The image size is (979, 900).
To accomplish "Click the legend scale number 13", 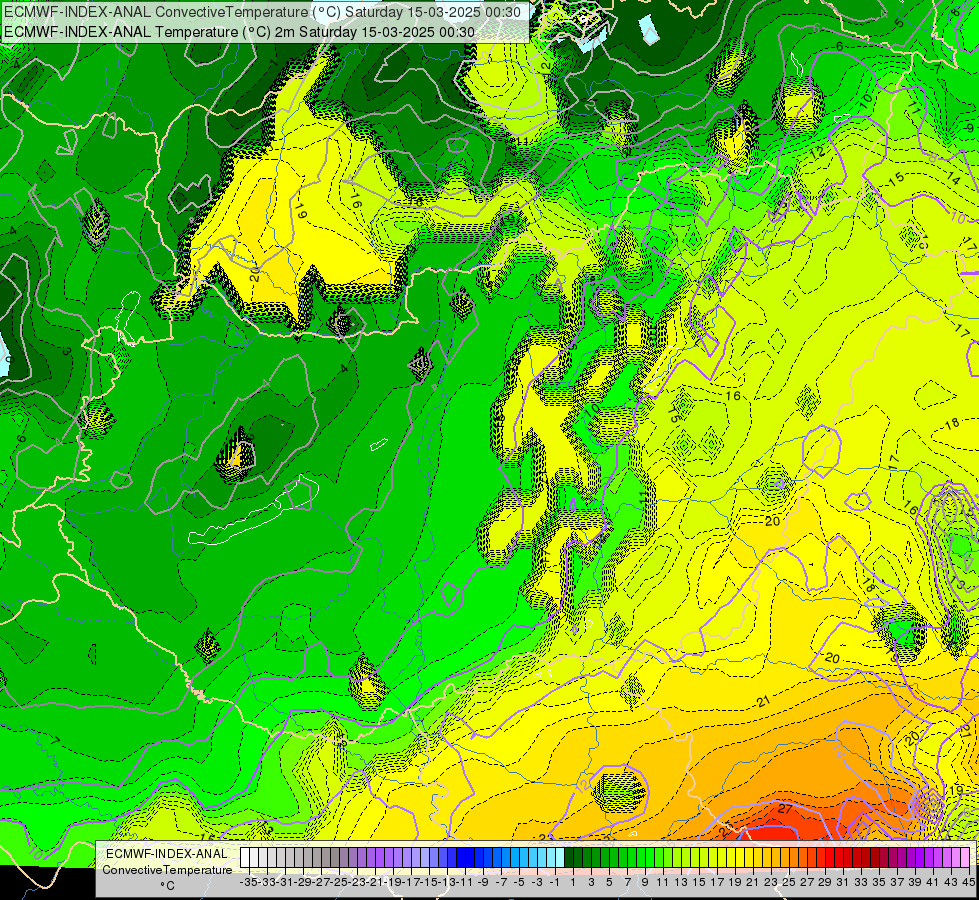I will (x=681, y=882).
